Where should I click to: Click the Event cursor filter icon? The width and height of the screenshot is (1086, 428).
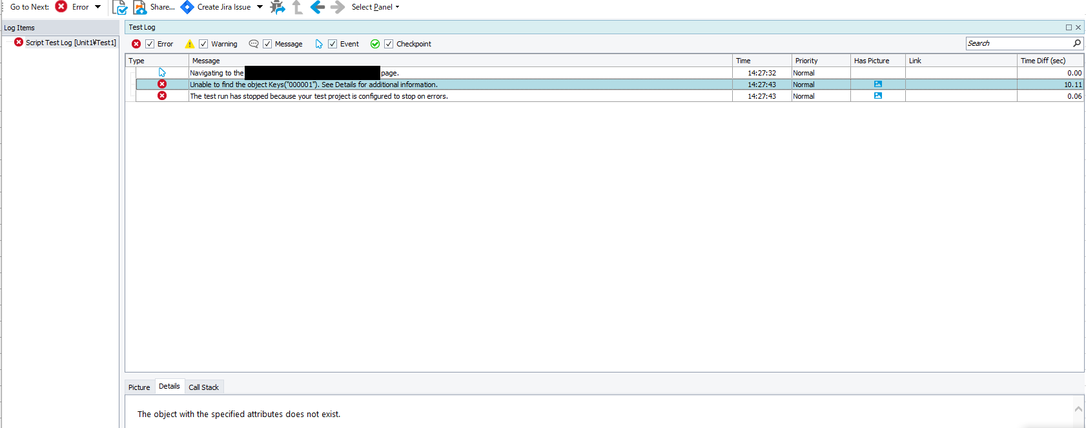[319, 44]
